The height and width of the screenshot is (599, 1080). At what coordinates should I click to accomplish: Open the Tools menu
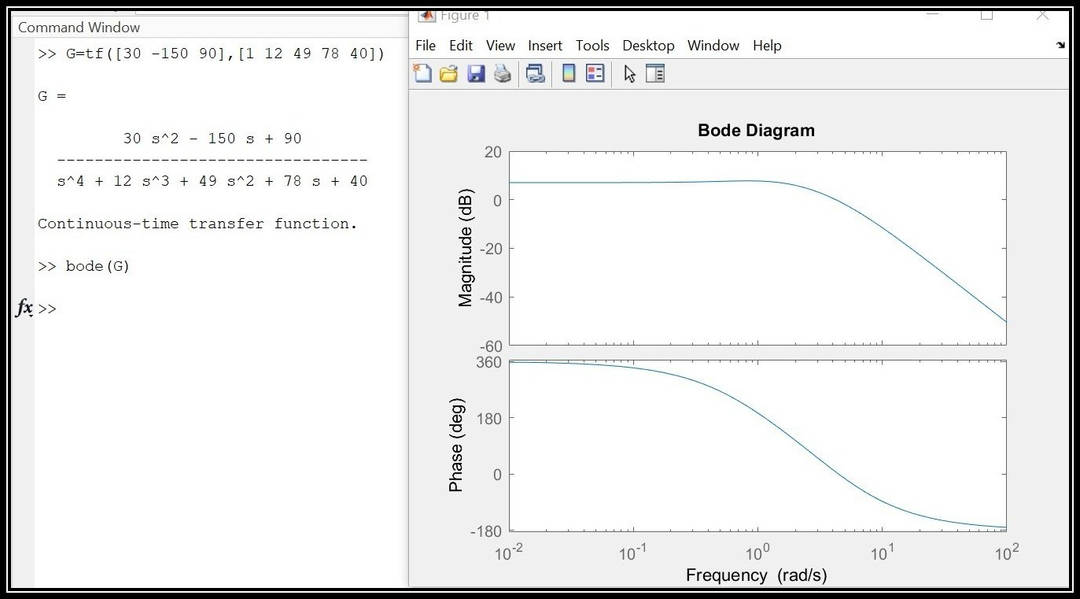point(592,45)
